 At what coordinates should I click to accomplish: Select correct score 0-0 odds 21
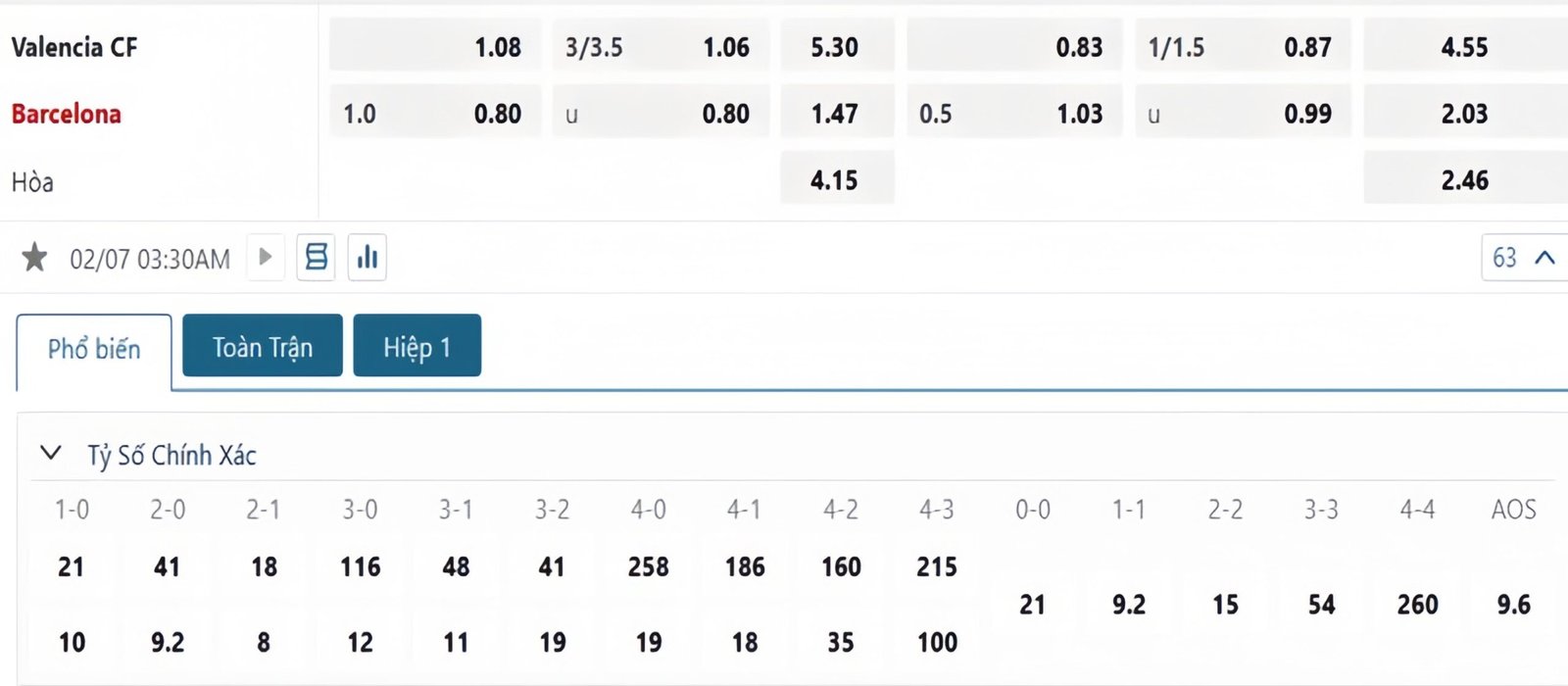[x=1033, y=605]
